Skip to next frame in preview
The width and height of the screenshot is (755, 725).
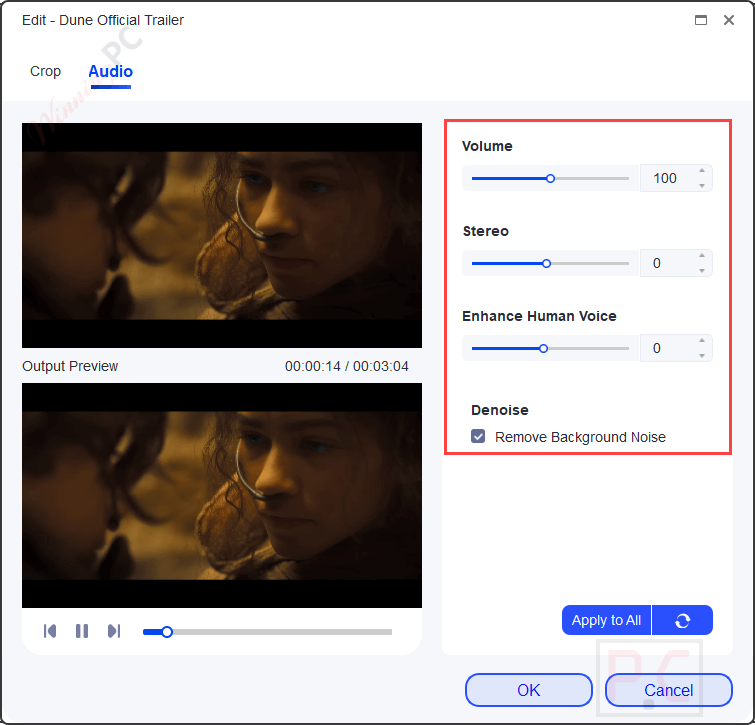[114, 631]
